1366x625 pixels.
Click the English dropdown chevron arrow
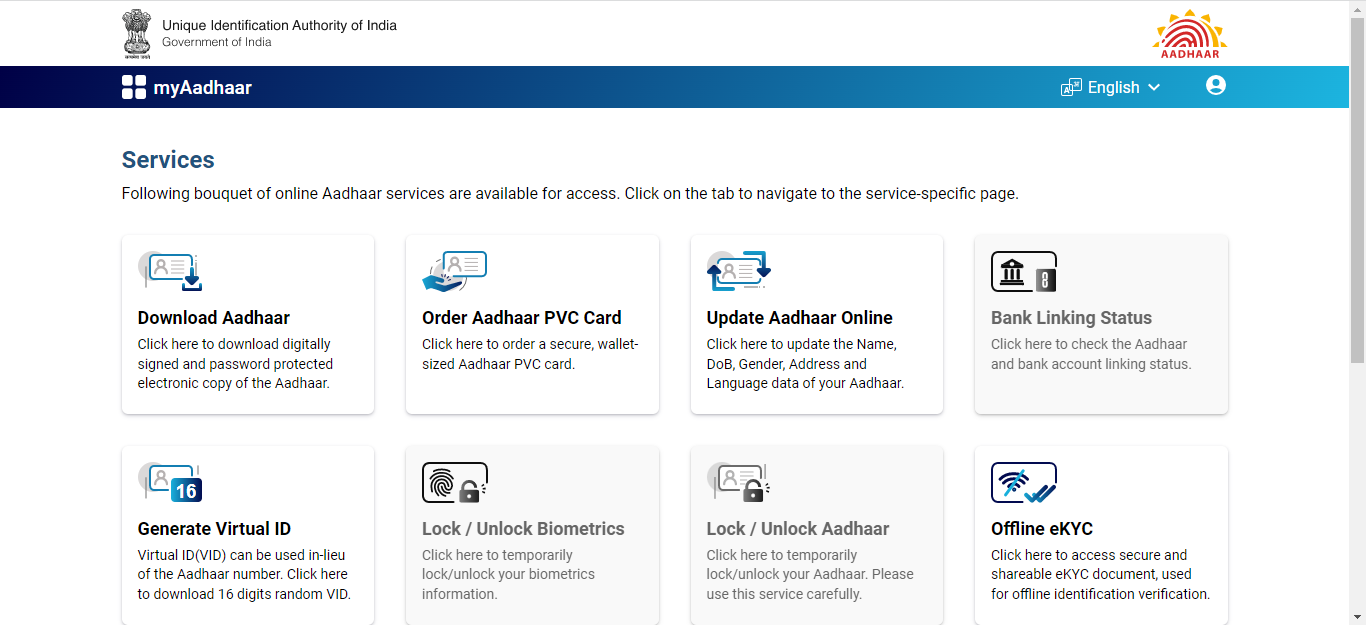(x=1154, y=87)
